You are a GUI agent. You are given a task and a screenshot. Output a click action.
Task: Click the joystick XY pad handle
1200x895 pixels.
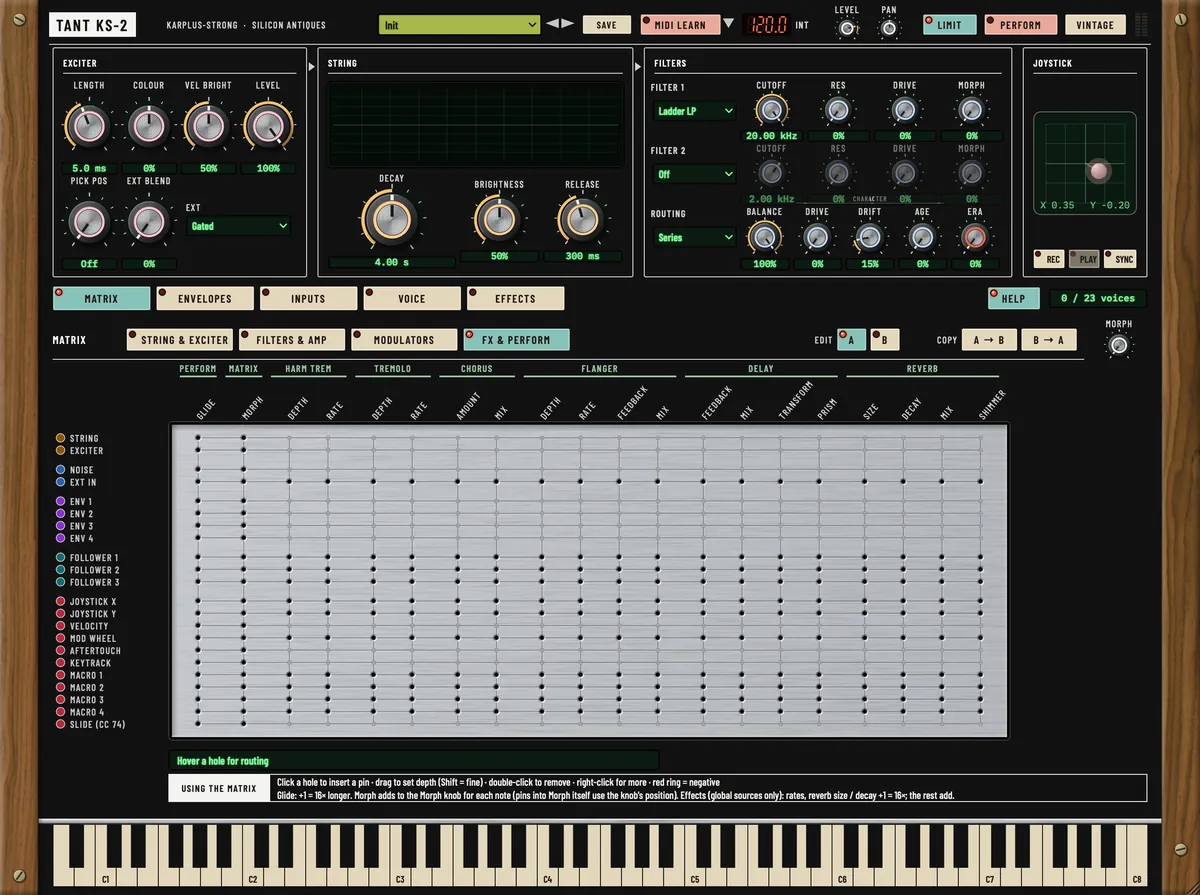[x=1099, y=171]
